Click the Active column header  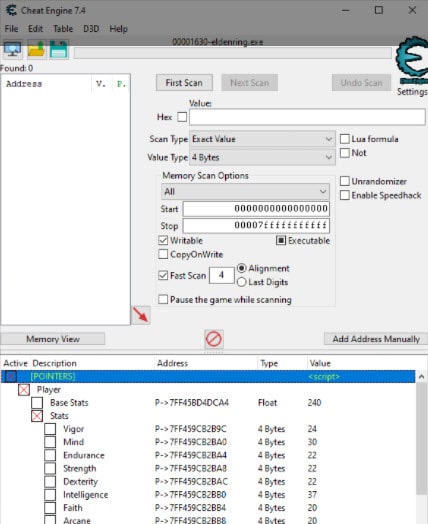click(x=15, y=363)
